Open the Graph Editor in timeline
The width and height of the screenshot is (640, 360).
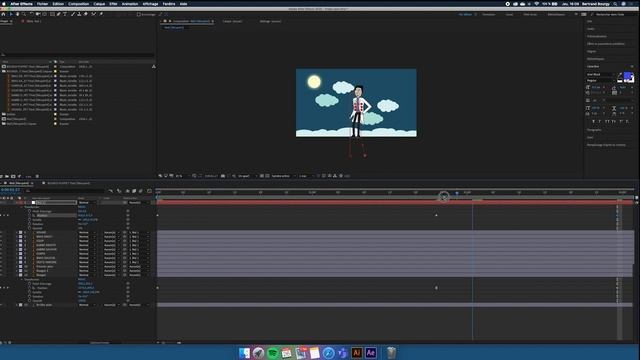tap(149, 191)
